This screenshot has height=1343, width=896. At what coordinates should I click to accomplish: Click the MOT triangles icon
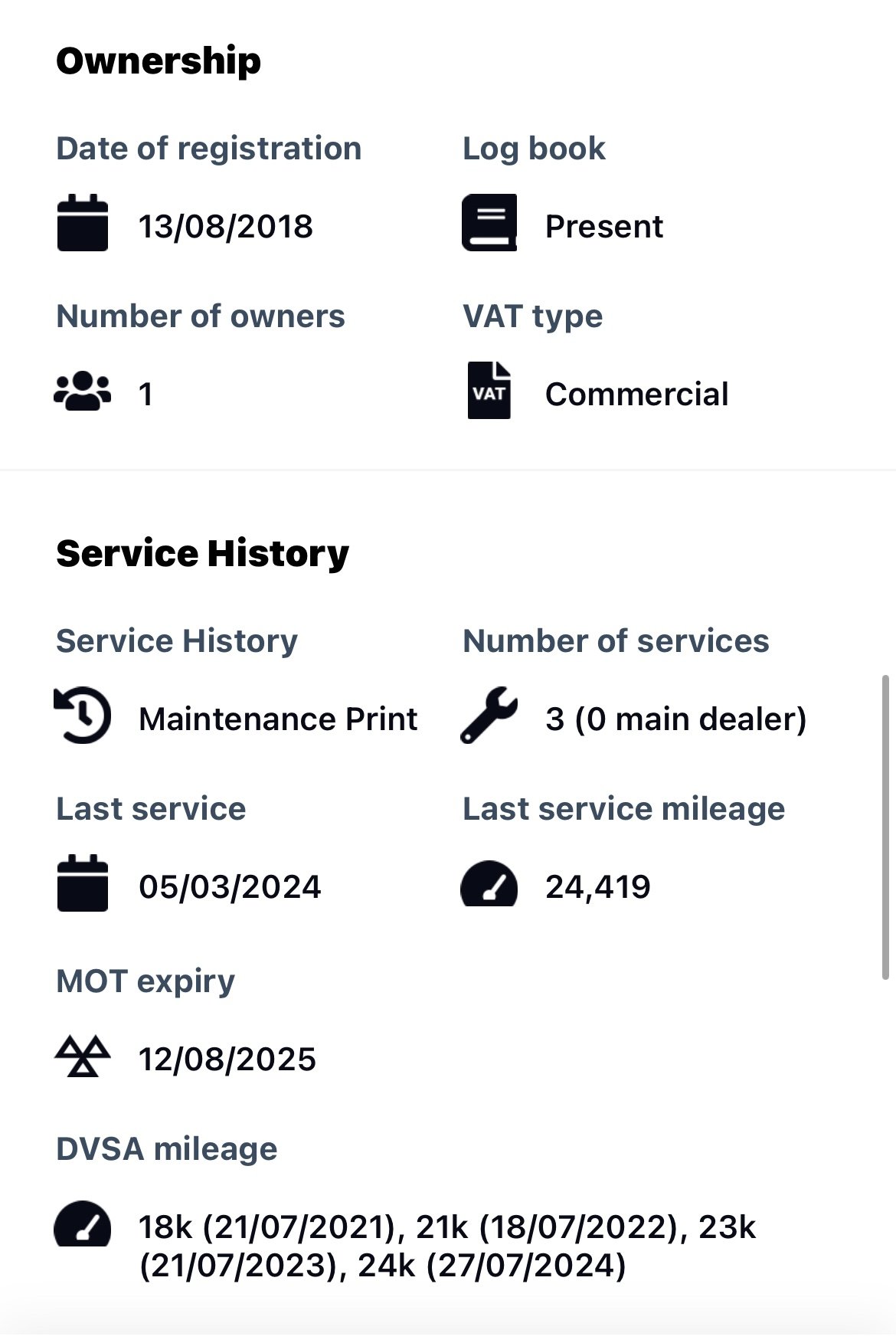(83, 1056)
